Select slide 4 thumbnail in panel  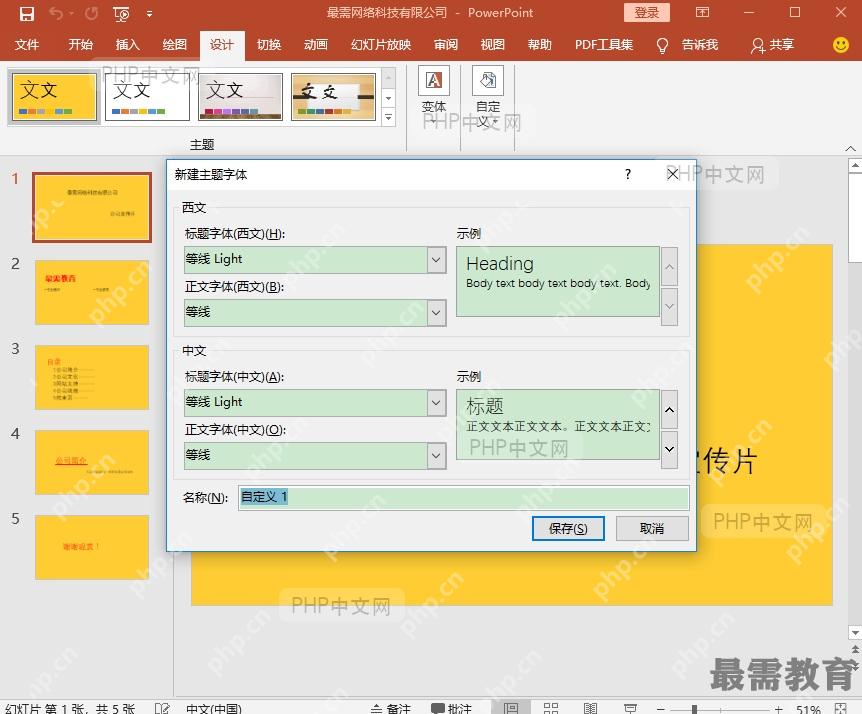(x=92, y=463)
